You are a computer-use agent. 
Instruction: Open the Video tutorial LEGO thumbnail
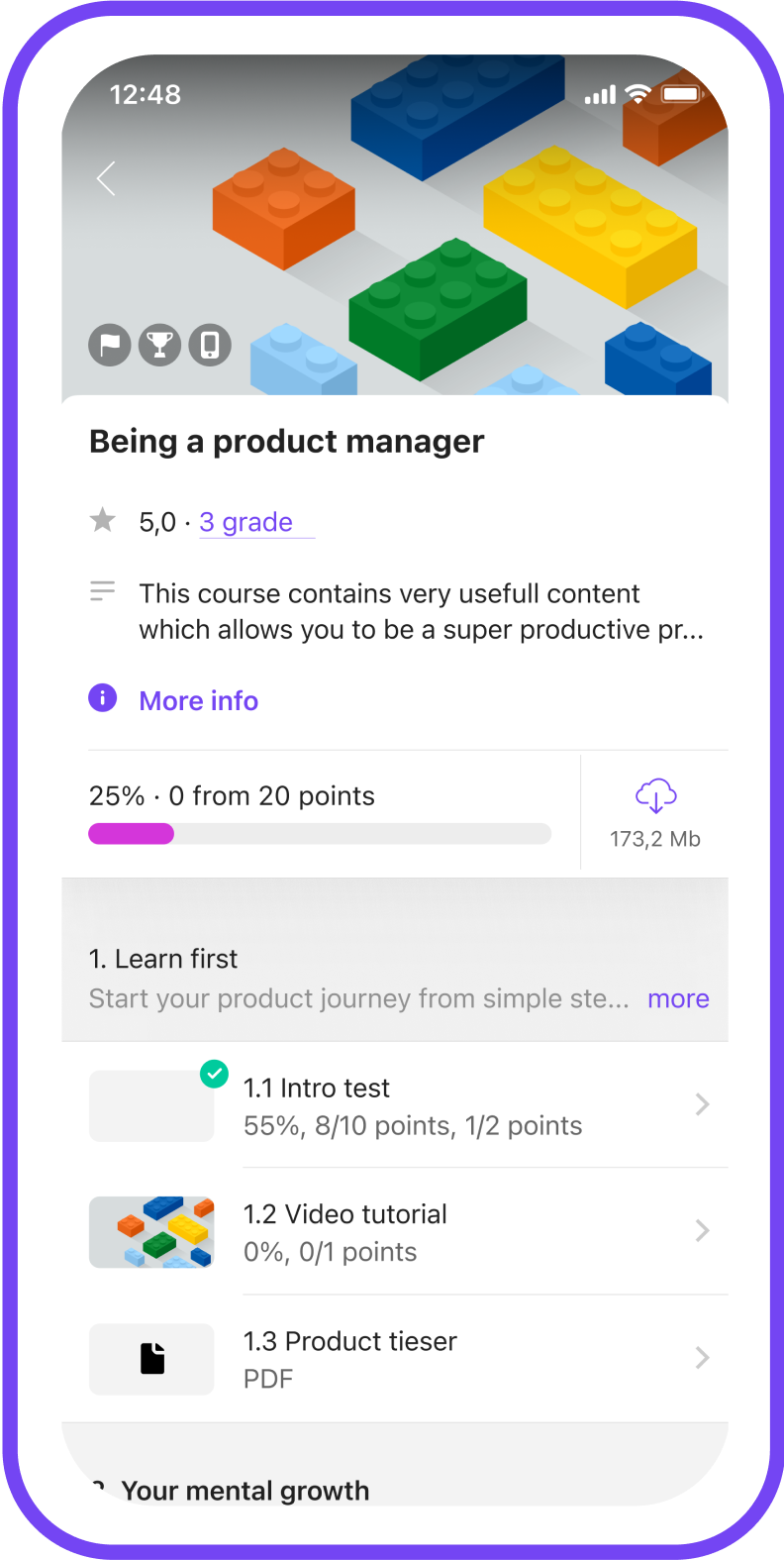[151, 1232]
